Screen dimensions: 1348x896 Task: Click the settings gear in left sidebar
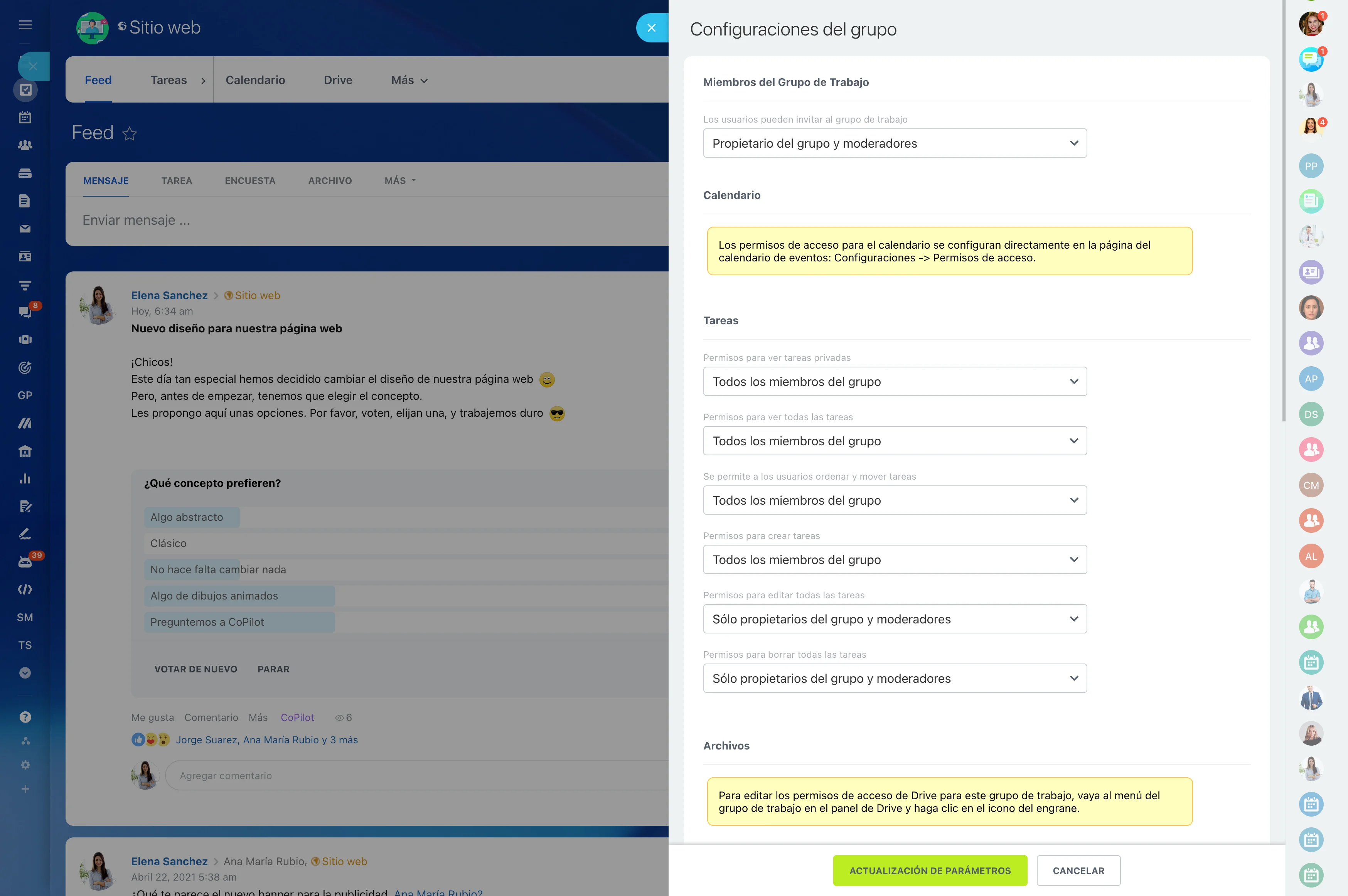[x=25, y=765]
